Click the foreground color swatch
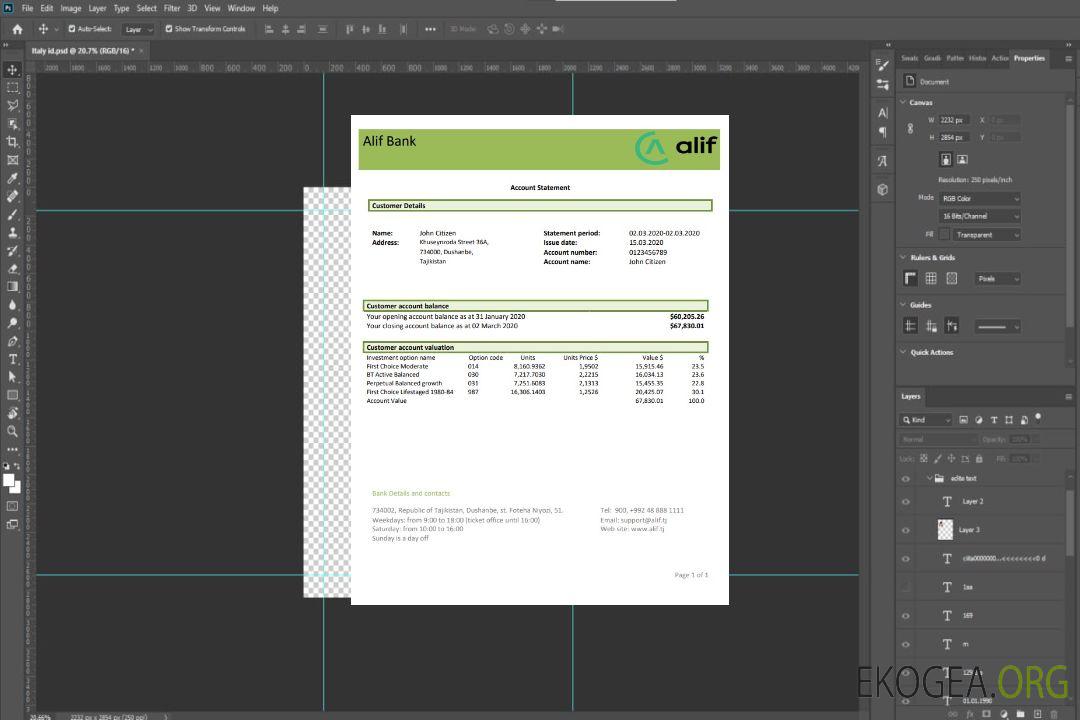This screenshot has height=720, width=1080. coord(9,481)
